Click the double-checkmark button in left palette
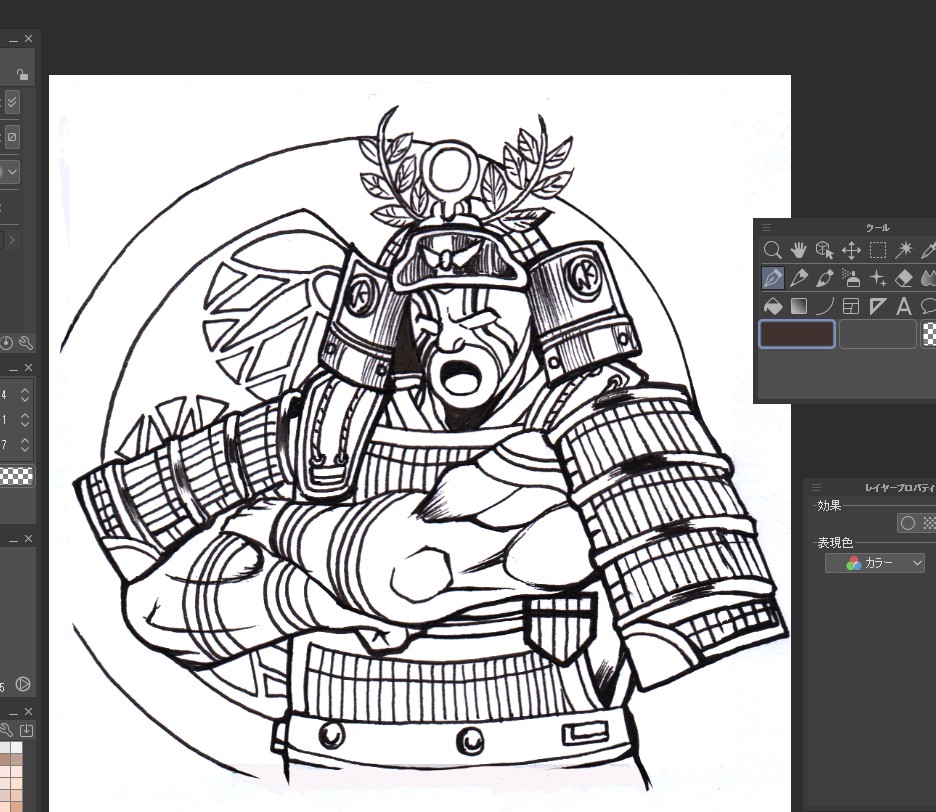 pyautogui.click(x=12, y=102)
